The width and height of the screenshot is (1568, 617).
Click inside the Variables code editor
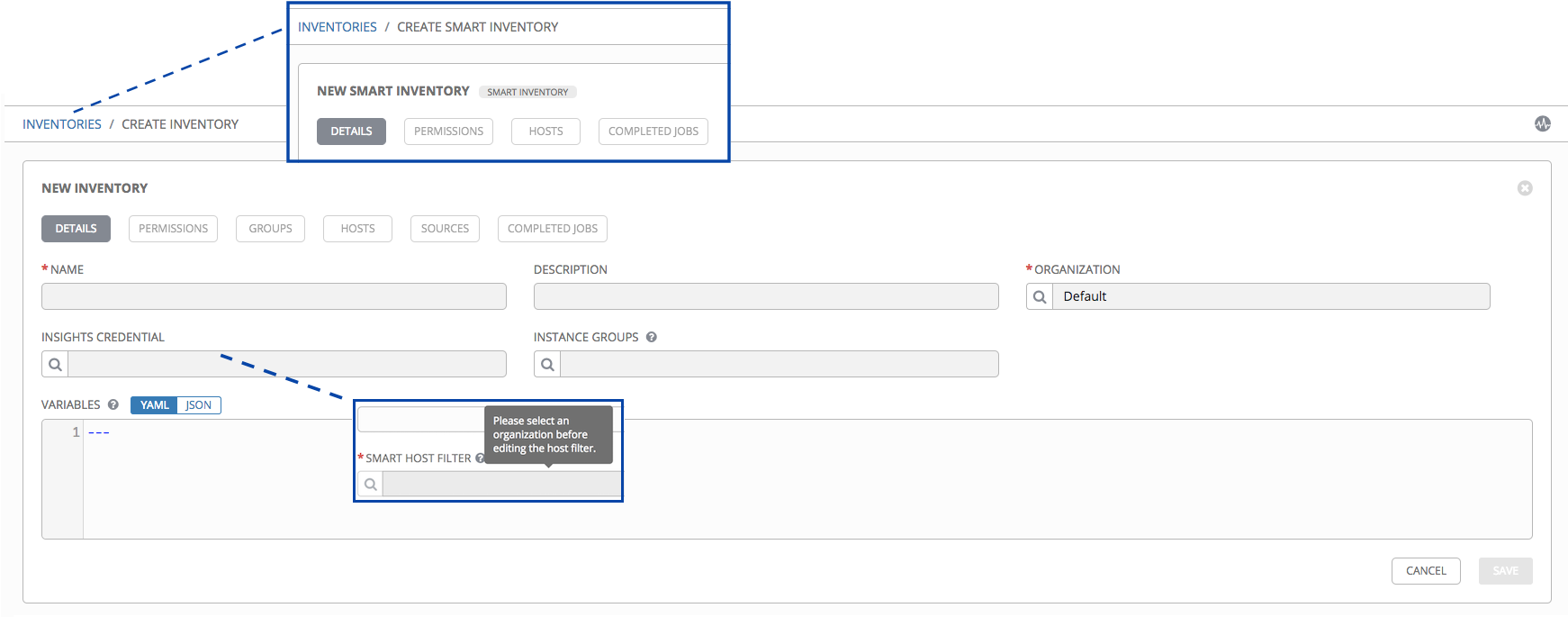click(x=807, y=479)
